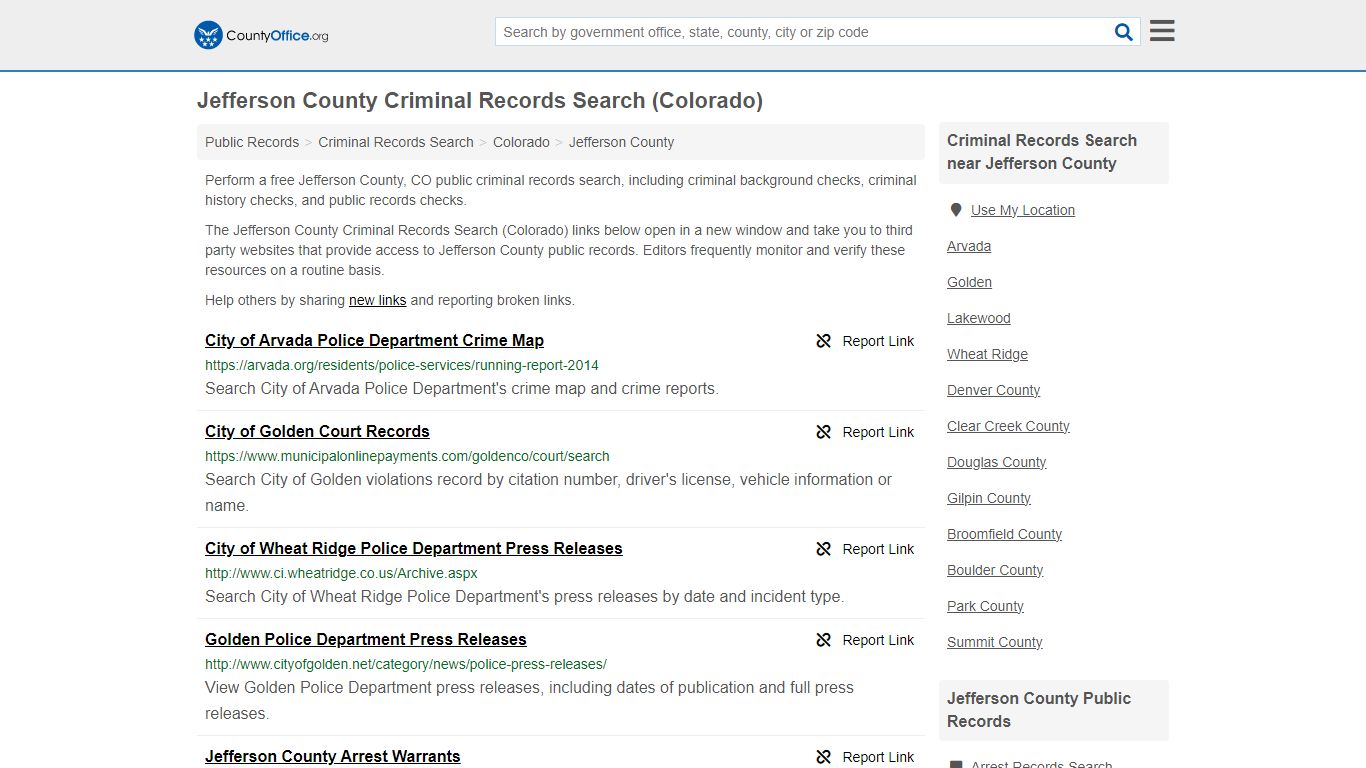Screen dimensions: 1366x768
Task: Go to Public Records breadcrumb
Action: (x=252, y=142)
